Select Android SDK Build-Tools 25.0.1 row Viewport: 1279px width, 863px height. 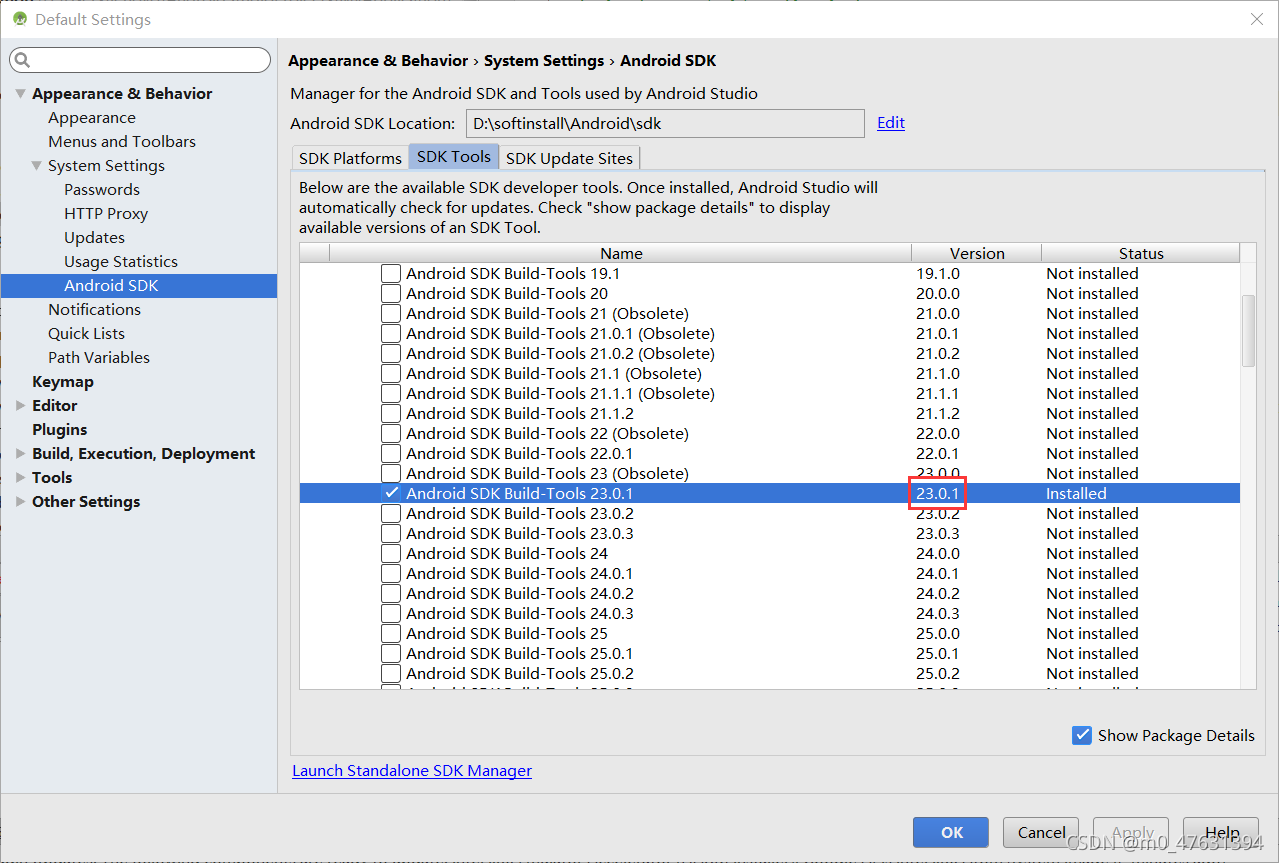tap(770, 653)
